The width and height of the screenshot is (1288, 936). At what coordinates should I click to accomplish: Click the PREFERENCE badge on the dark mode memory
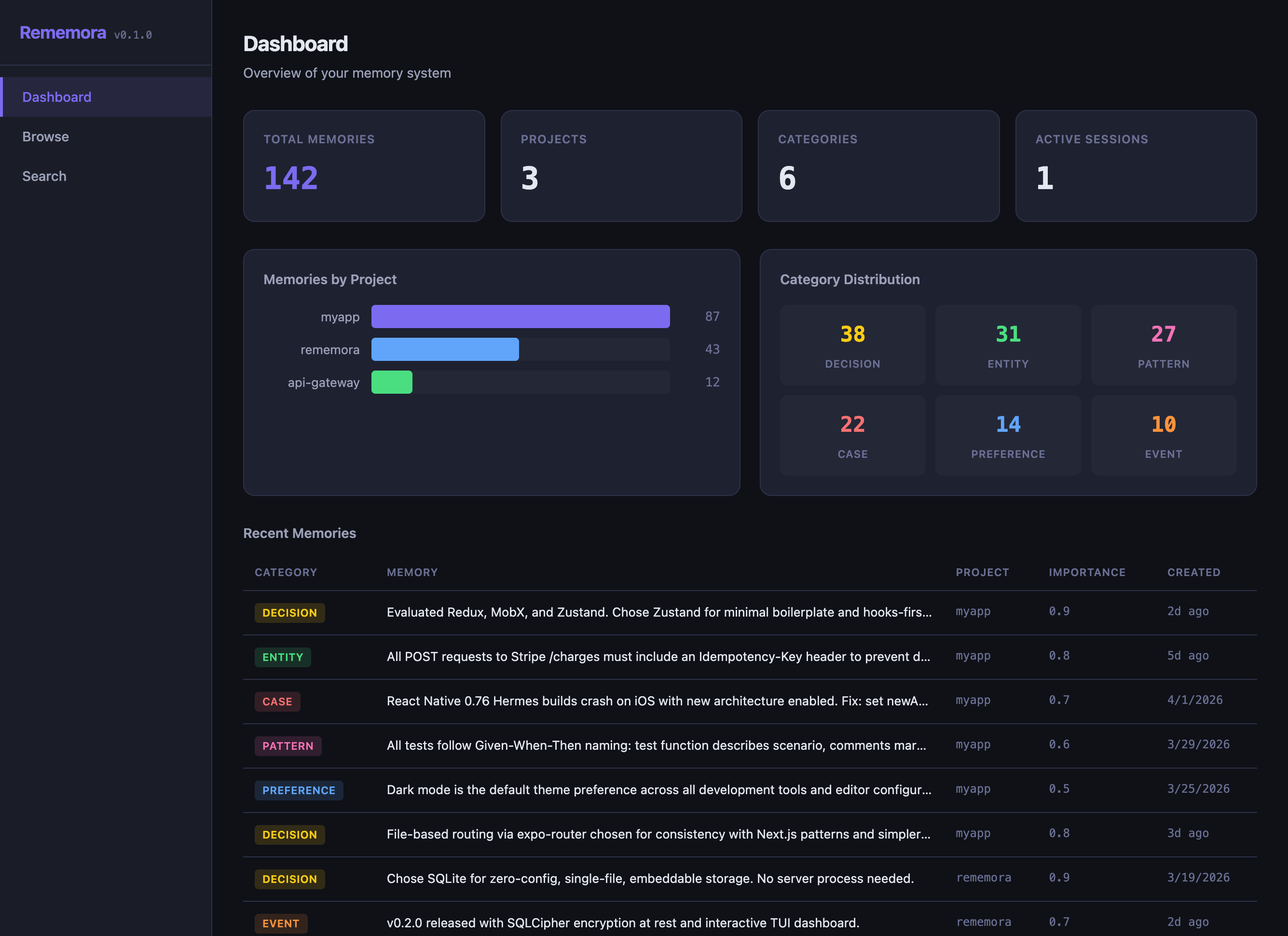coord(299,790)
